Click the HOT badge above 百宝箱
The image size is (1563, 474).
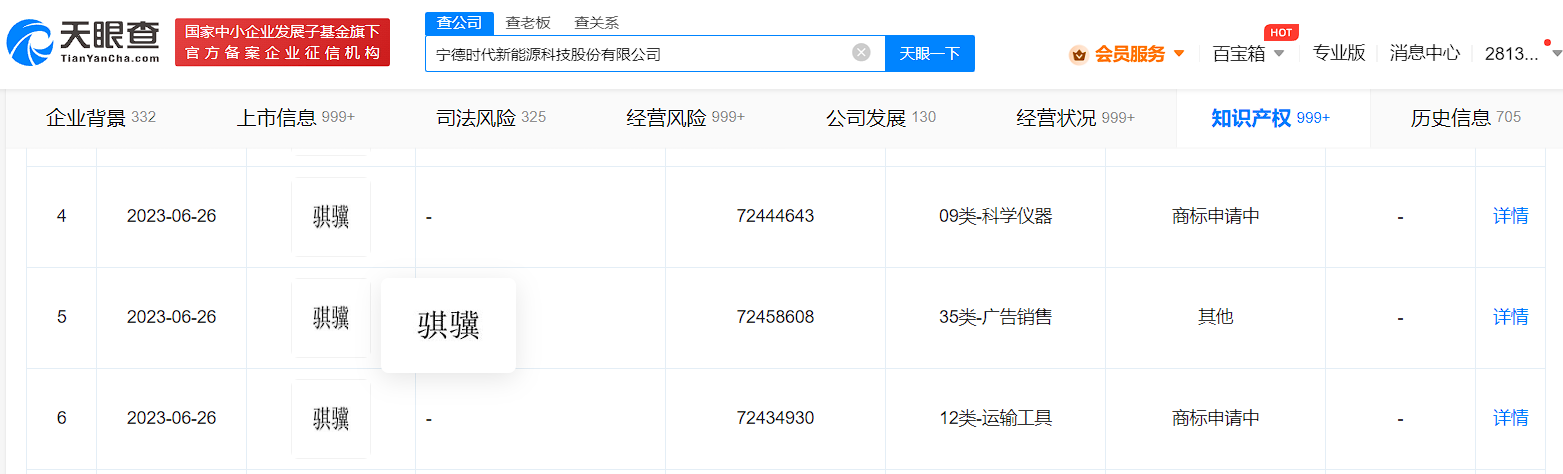(1281, 32)
